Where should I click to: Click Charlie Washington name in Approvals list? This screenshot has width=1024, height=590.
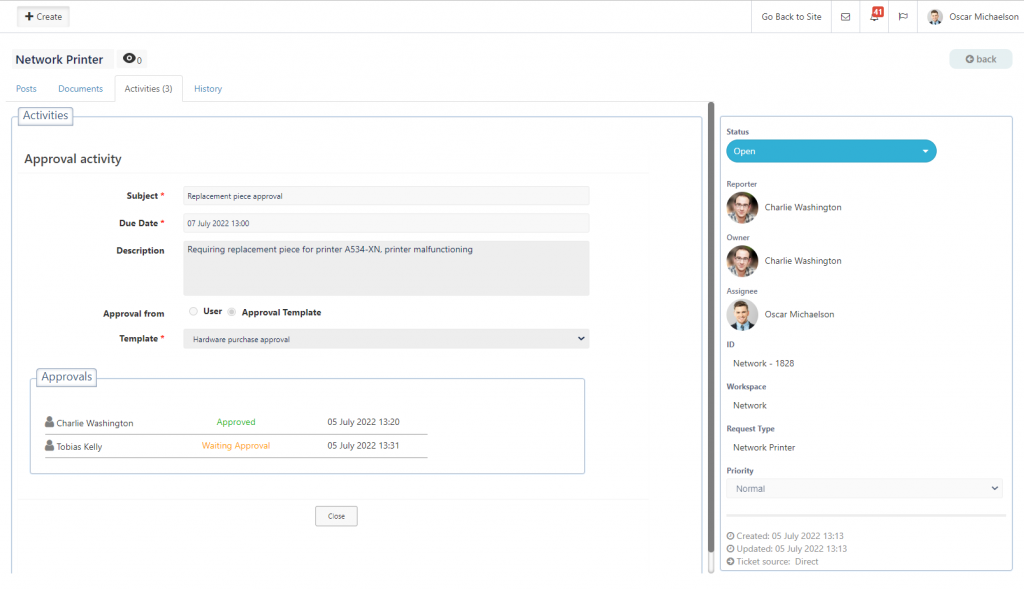pyautogui.click(x=95, y=423)
